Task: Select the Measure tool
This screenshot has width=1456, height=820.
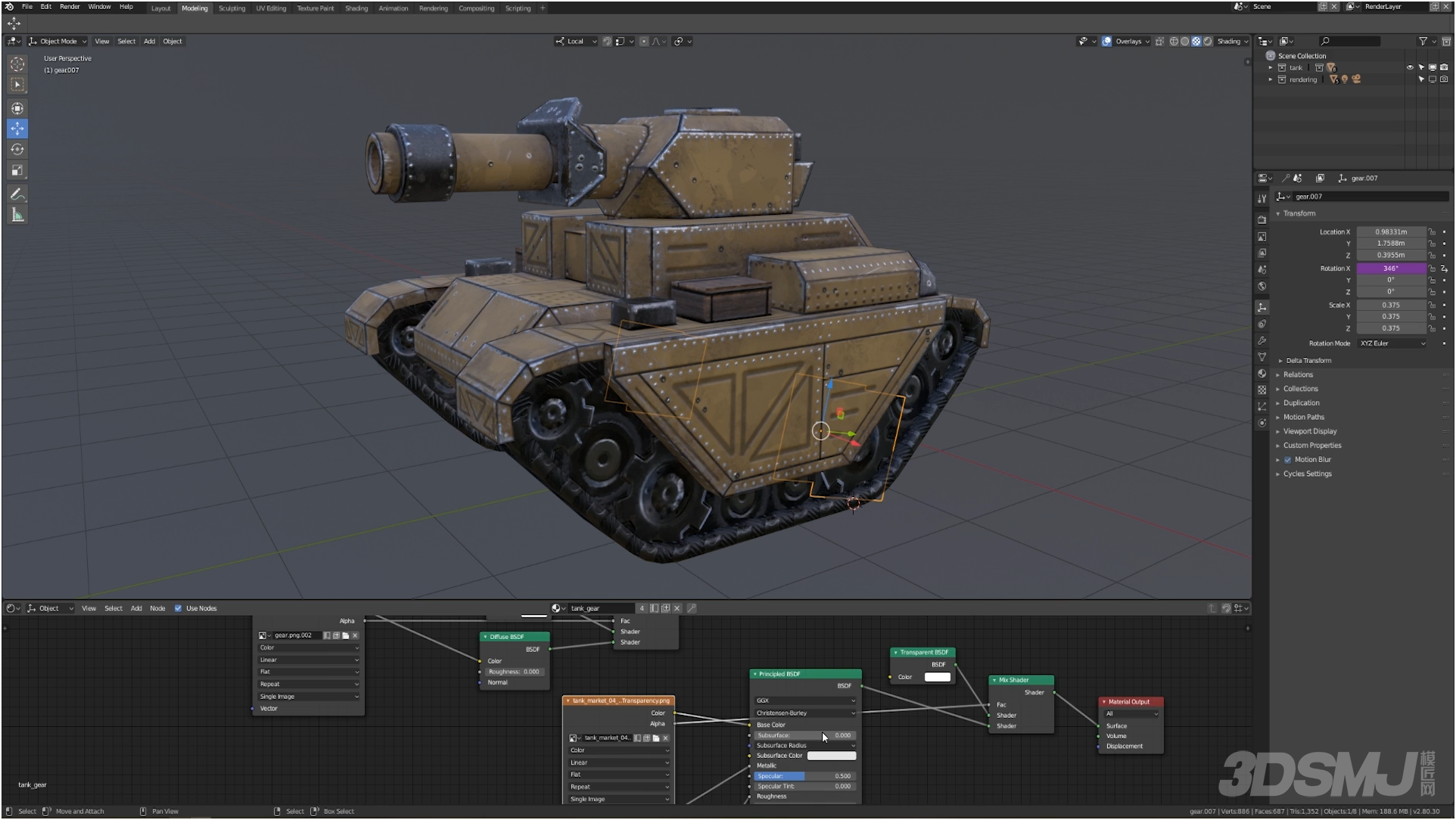Action: tap(17, 215)
